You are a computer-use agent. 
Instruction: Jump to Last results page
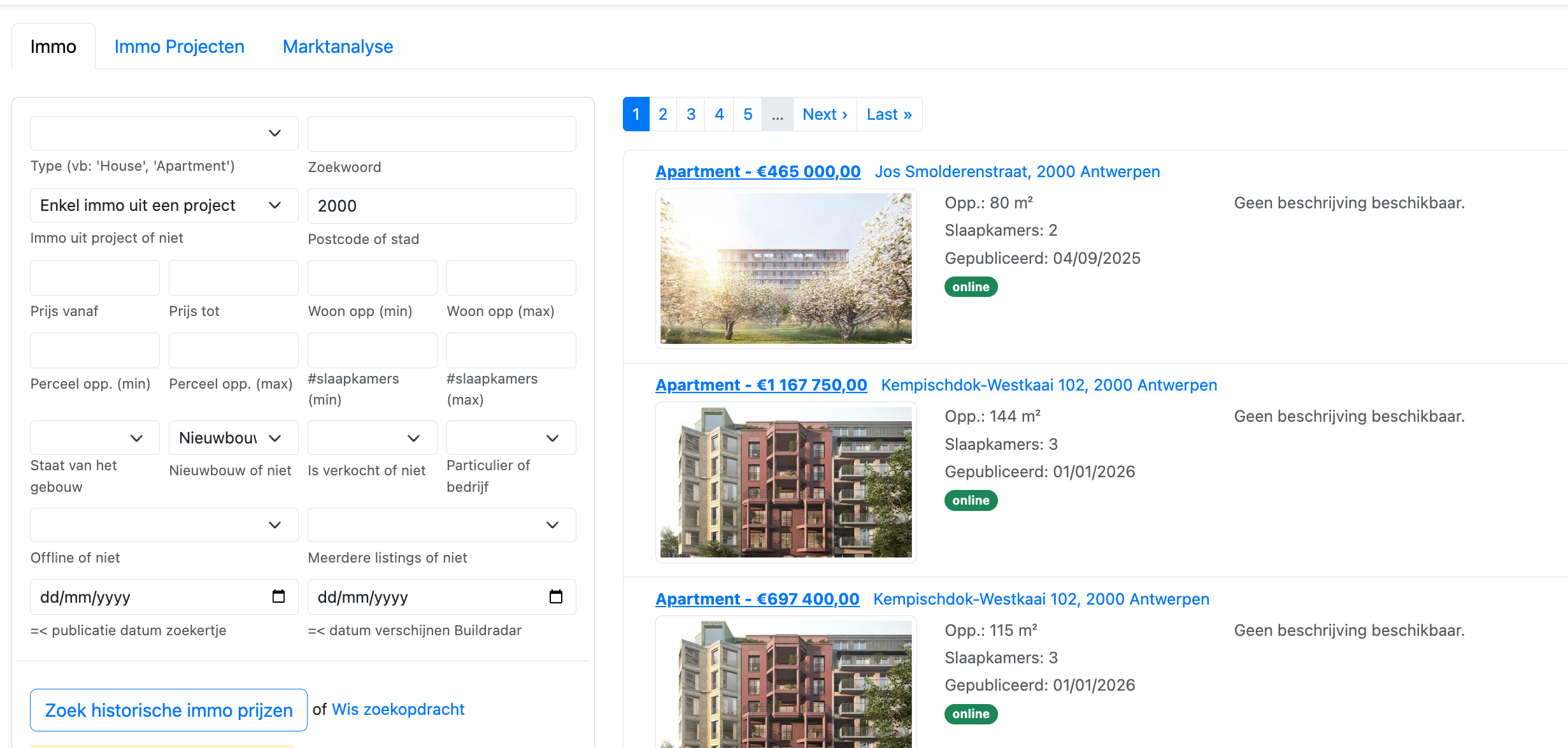click(x=888, y=114)
